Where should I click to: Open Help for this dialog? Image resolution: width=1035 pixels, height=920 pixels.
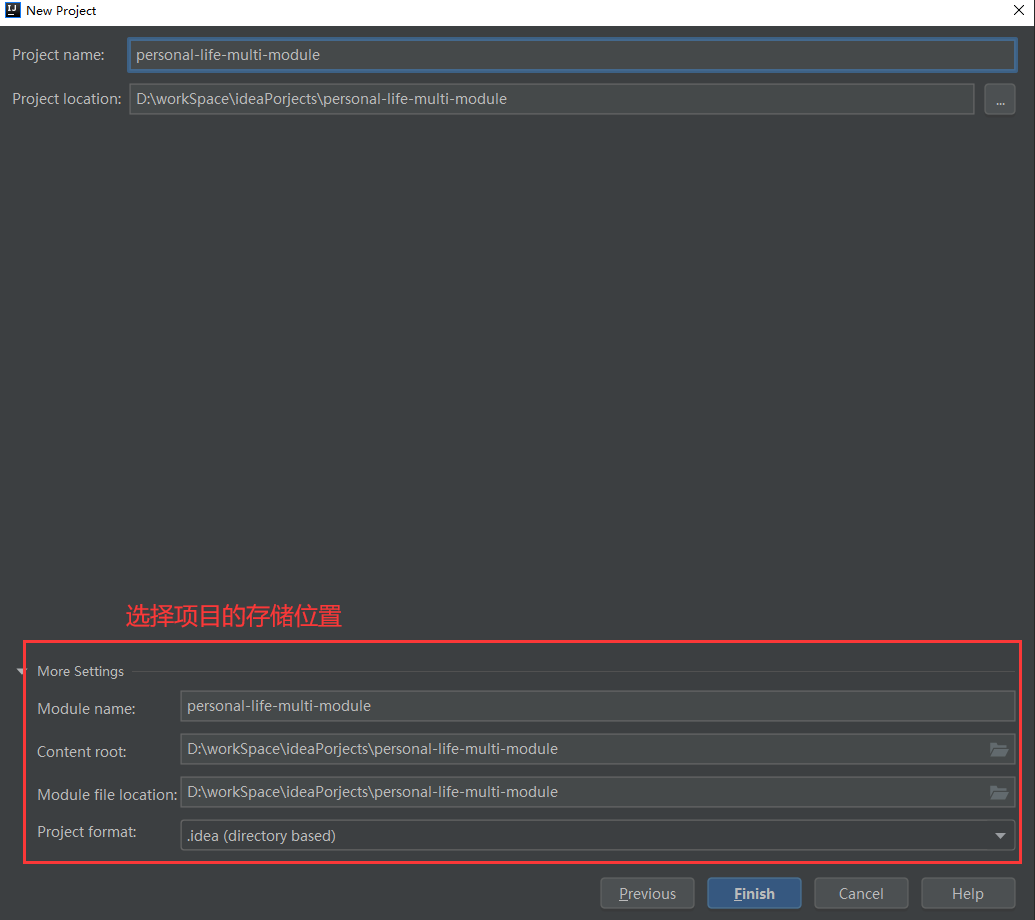(967, 893)
